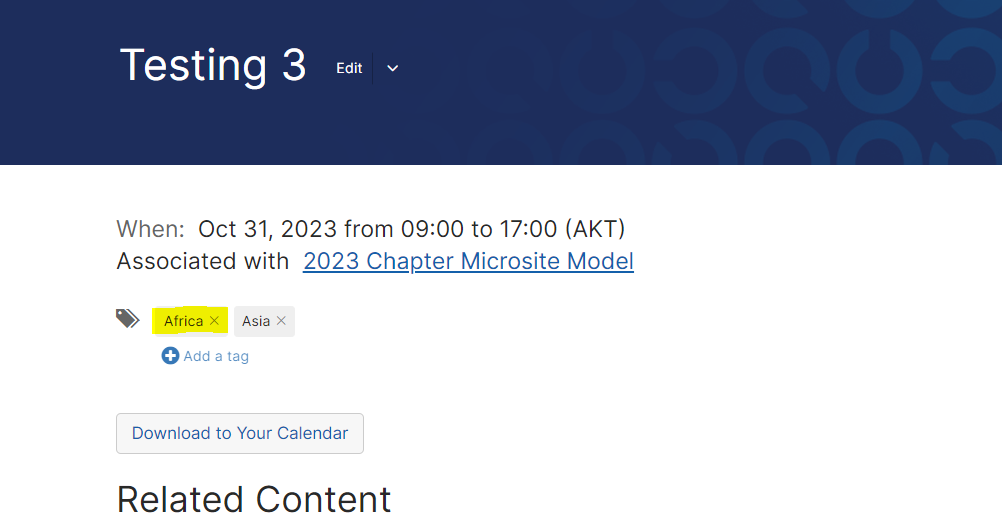Click the "Add a tag" text
1002x531 pixels.
tap(216, 356)
